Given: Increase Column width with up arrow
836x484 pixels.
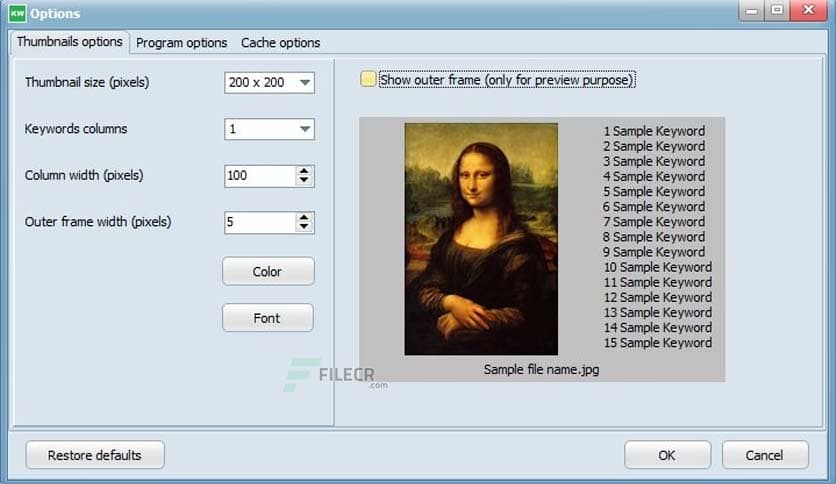Looking at the screenshot, I should tap(304, 171).
